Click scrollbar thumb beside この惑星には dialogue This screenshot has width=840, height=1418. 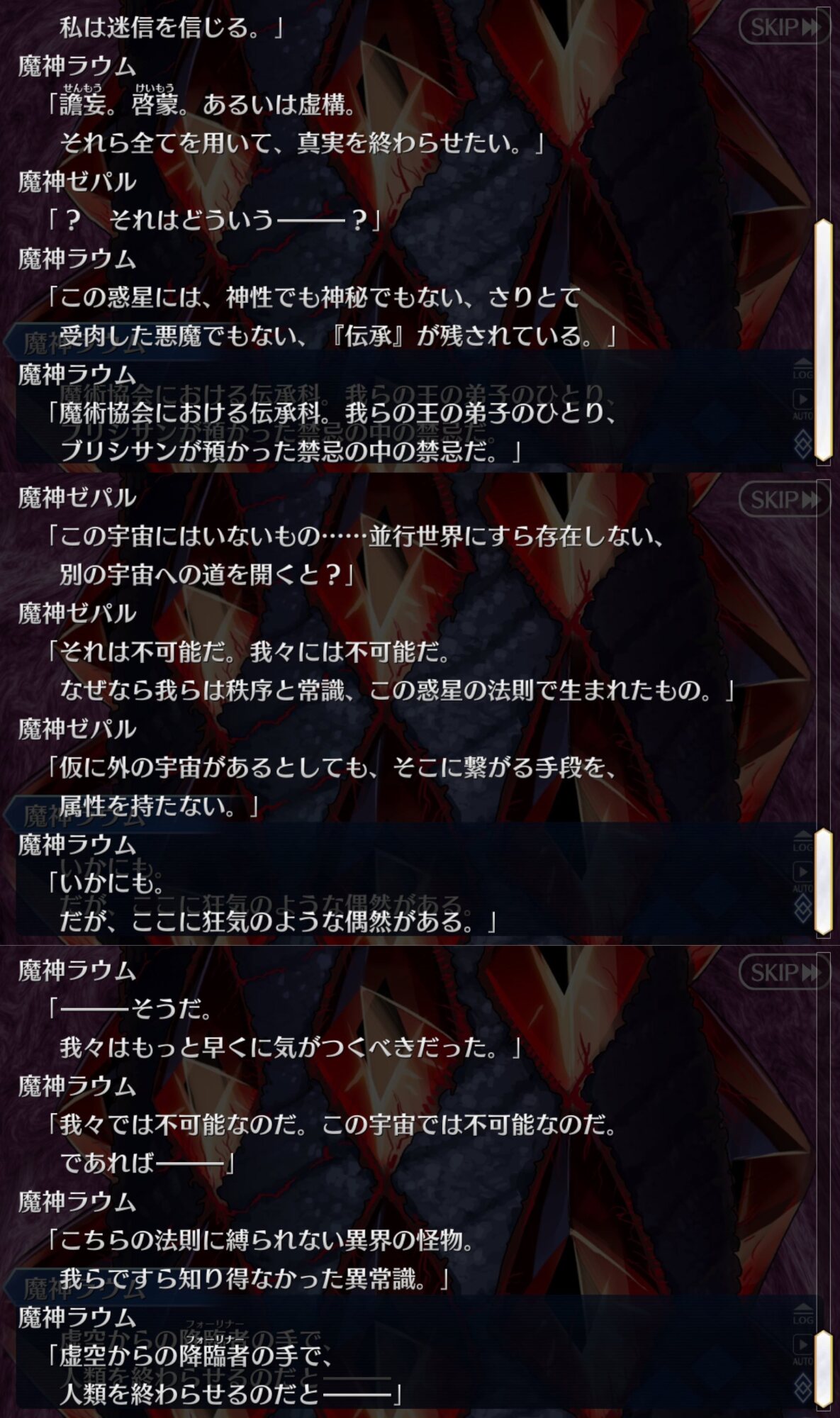point(823,340)
